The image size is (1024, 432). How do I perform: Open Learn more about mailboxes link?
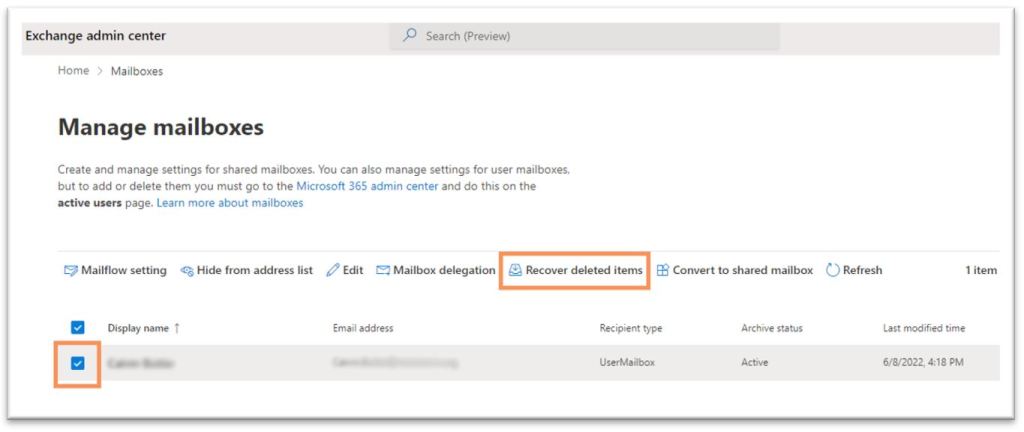(230, 203)
